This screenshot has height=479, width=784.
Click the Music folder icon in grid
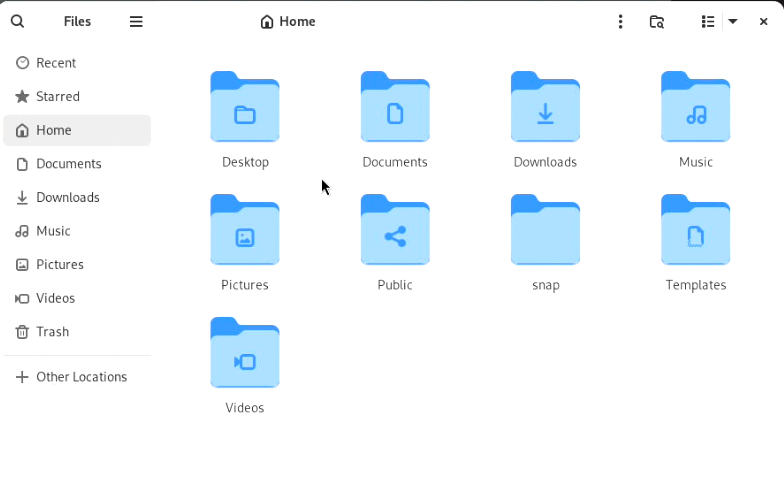[696, 107]
